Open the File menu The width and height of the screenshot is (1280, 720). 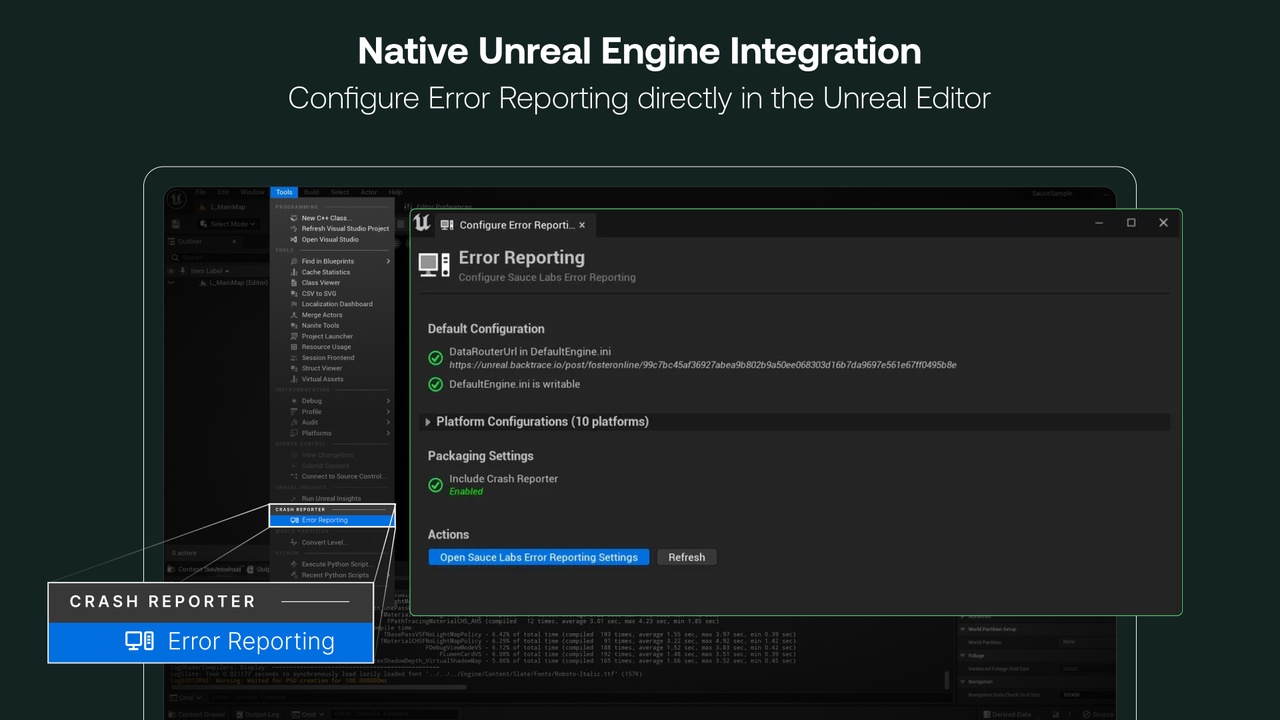point(201,192)
